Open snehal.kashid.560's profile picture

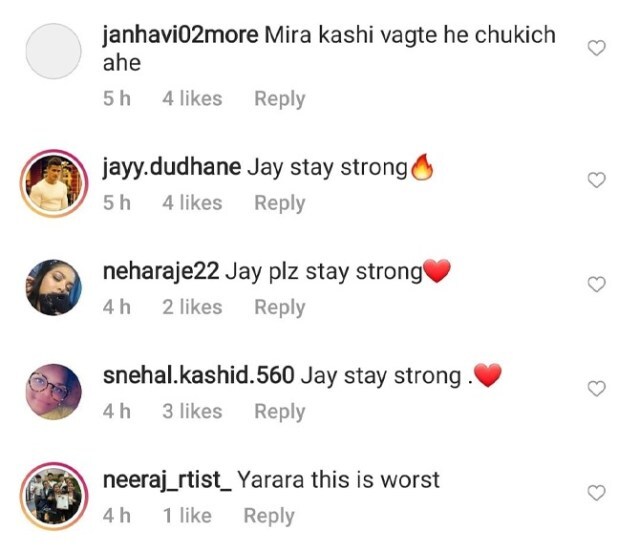(x=53, y=392)
